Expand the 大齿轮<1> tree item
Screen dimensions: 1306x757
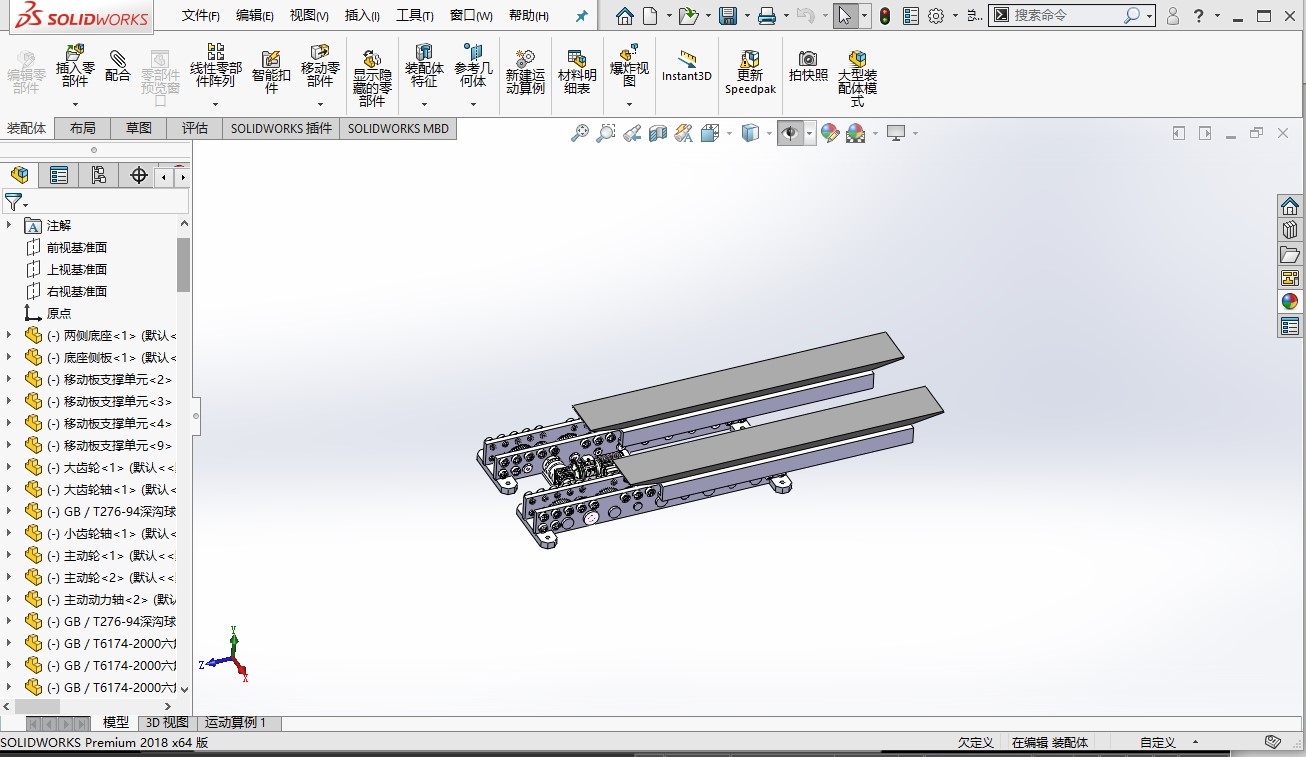pos(9,466)
